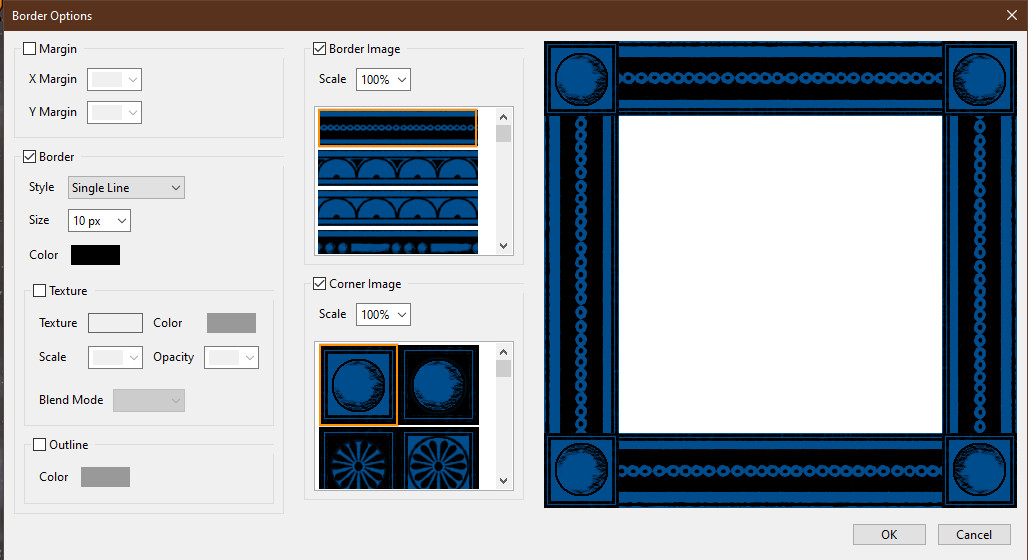The width and height of the screenshot is (1028, 560).
Task: Select the second arch-pattern border image
Action: [398, 168]
